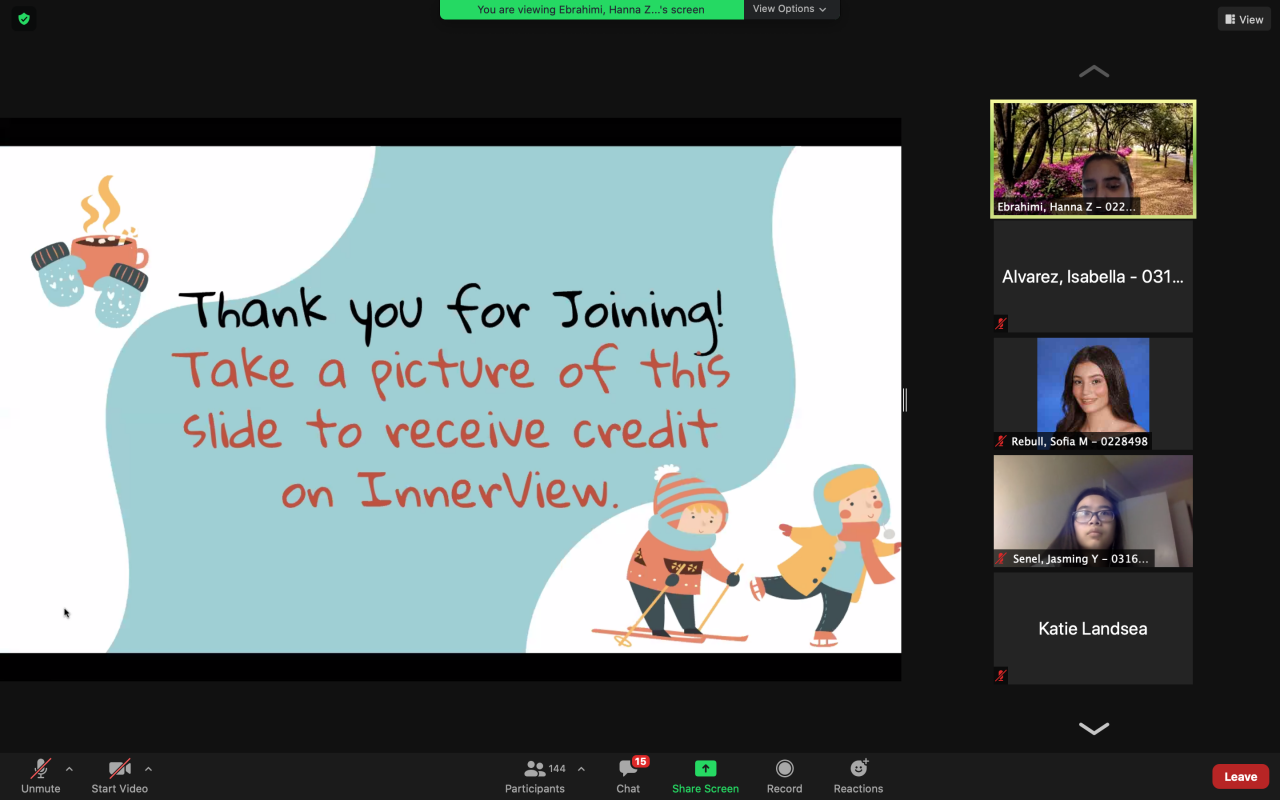The height and width of the screenshot is (800, 1280).
Task: Click the green Share Screen button
Action: coord(705,775)
